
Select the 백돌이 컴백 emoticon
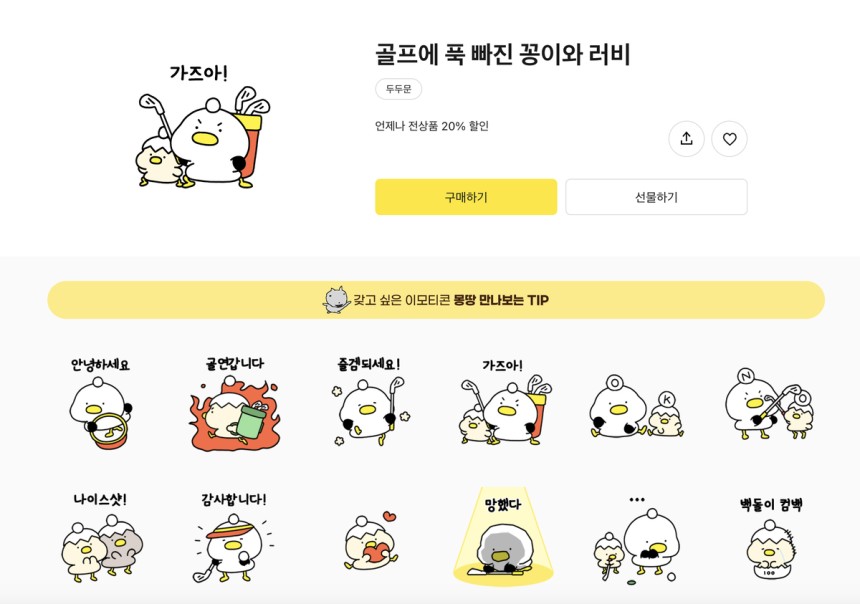click(x=770, y=538)
